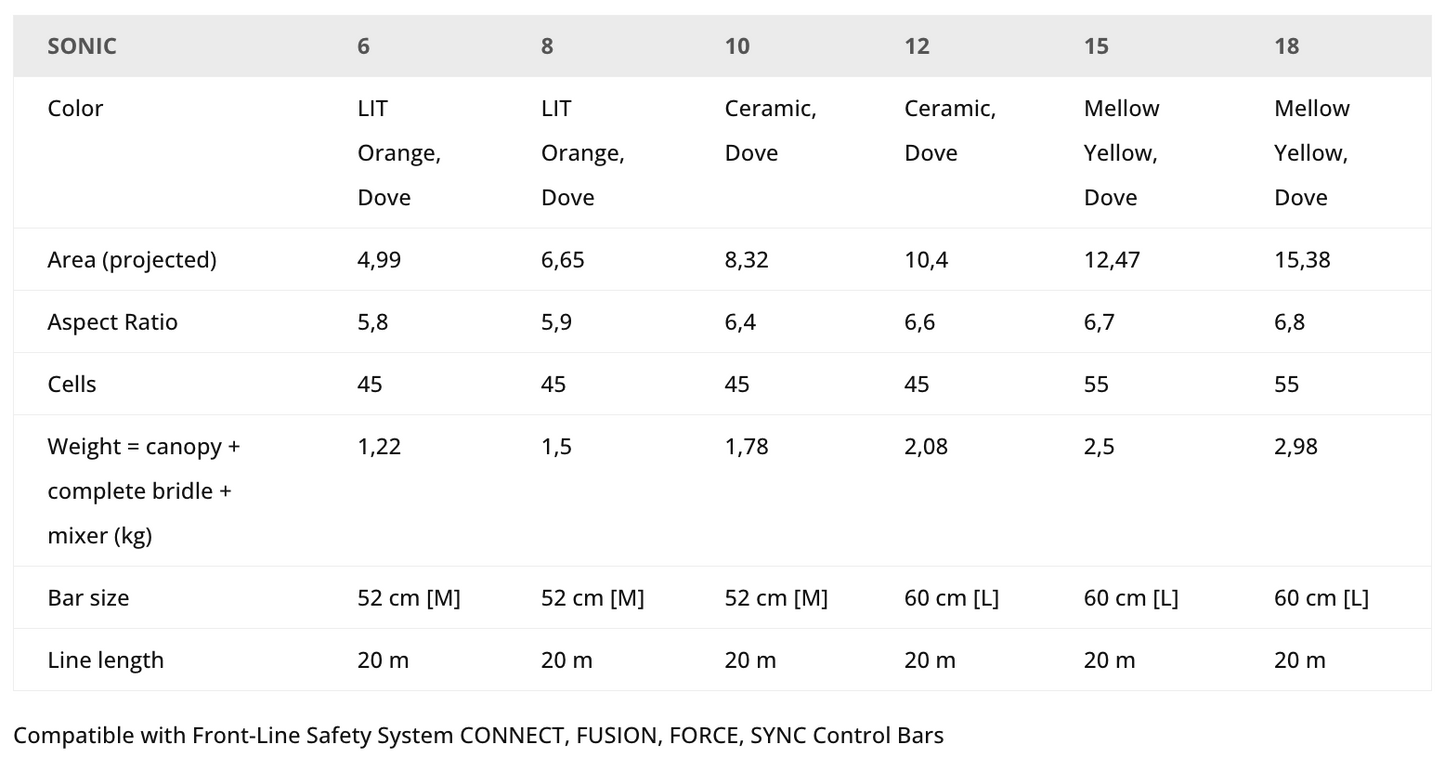Viewport: 1445px width, 784px height.
Task: Click the projected area value 8,32
Action: (x=747, y=260)
